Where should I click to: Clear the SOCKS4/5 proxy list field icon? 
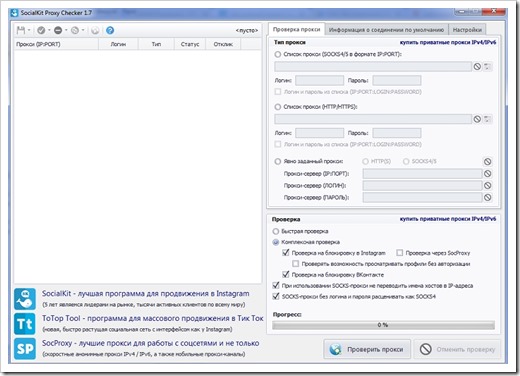click(x=477, y=66)
